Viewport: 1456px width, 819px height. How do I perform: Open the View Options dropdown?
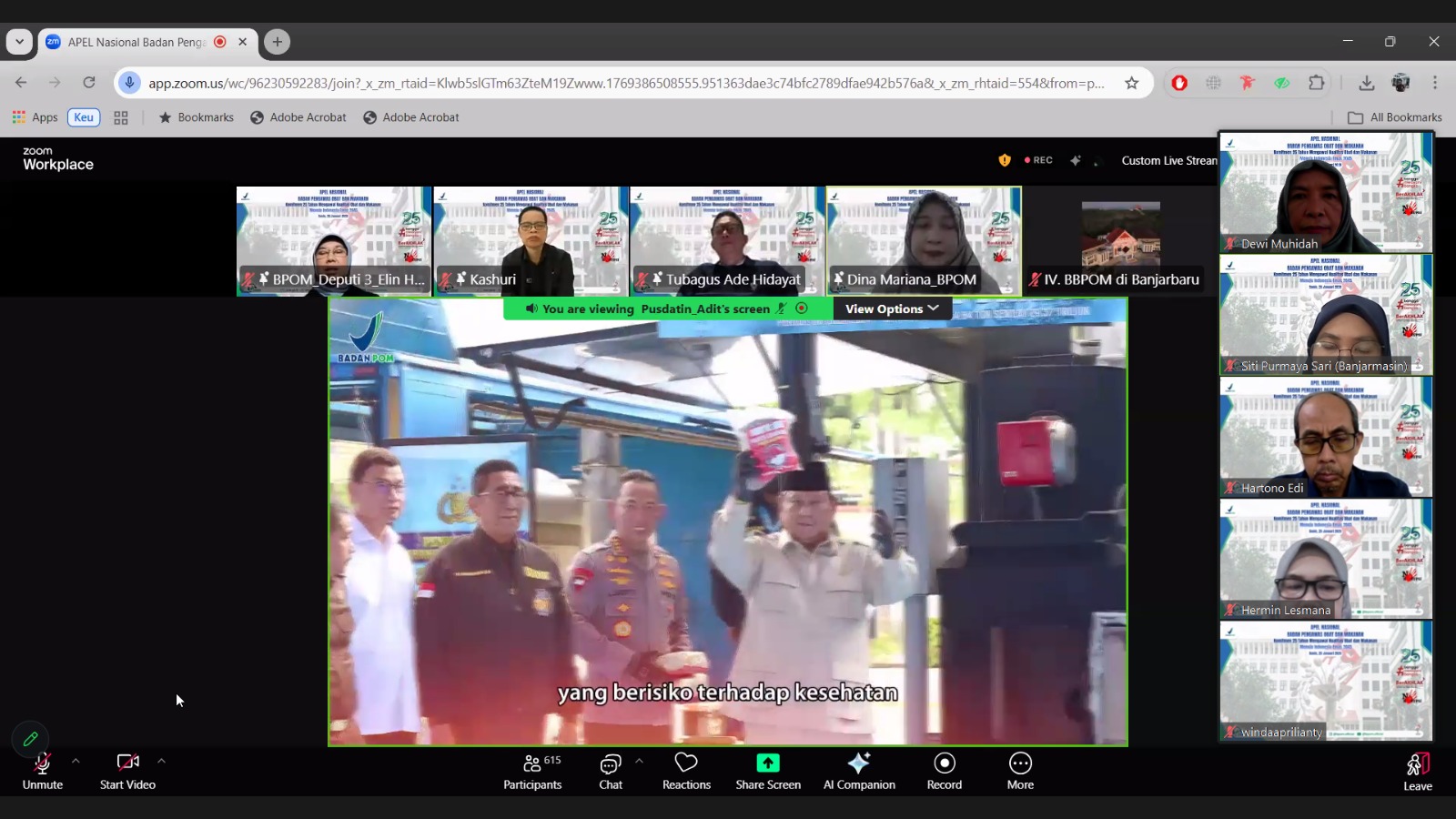tap(892, 308)
